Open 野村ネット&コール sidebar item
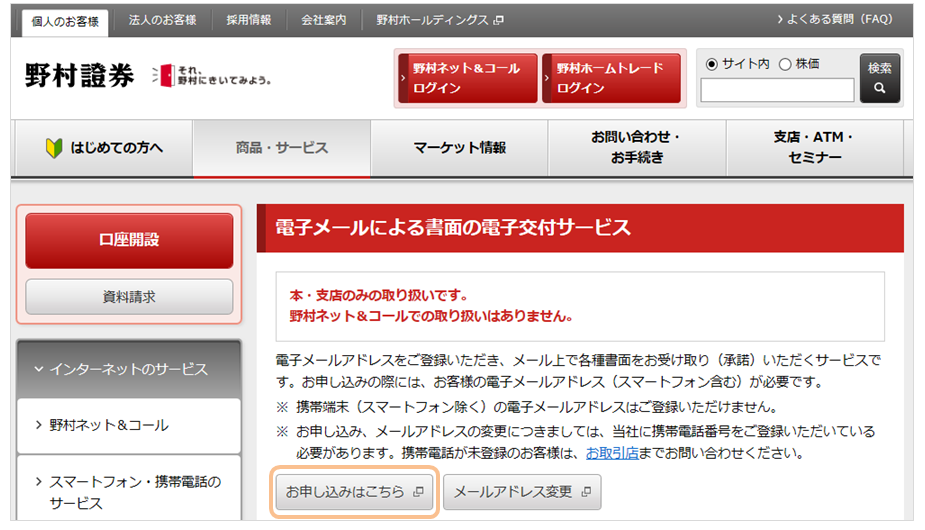The image size is (925, 530). coord(129,426)
